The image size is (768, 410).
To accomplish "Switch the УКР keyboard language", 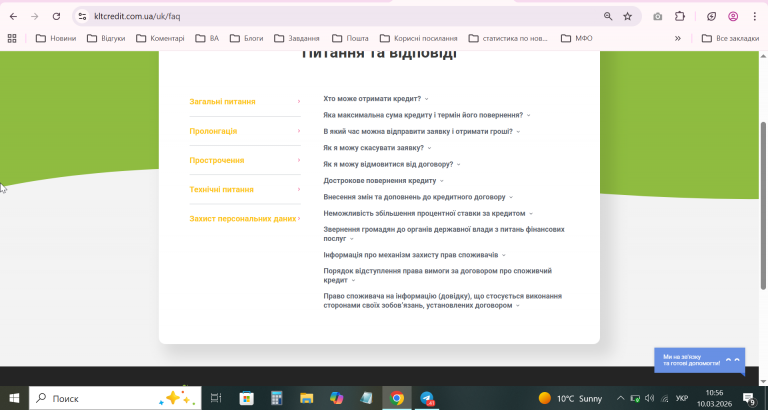I will pos(682,398).
